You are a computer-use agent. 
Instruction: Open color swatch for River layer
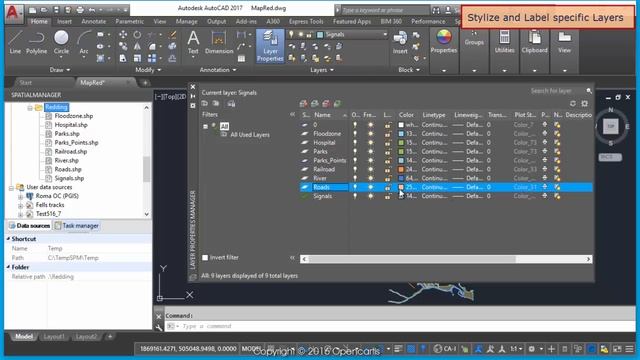pos(401,178)
